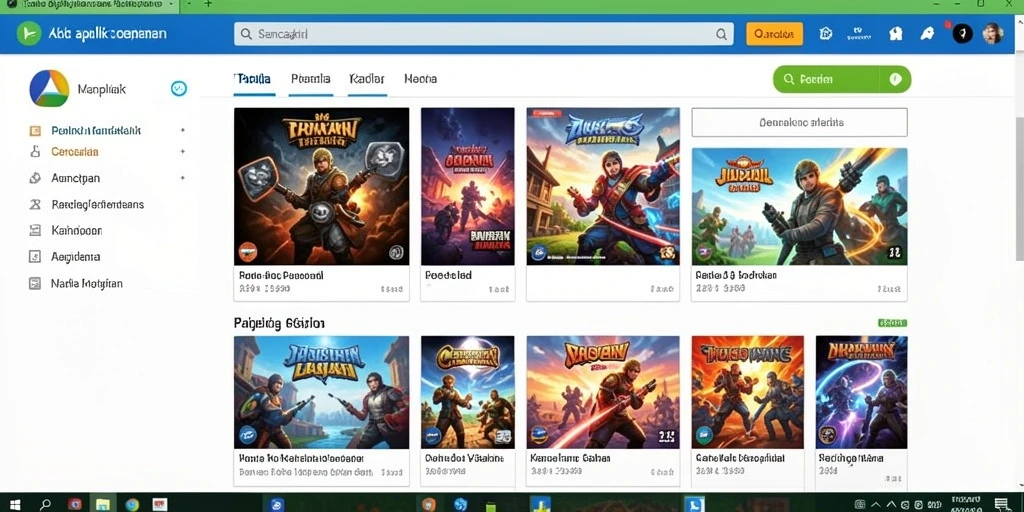1024x512 pixels.
Task: Click the blue circular check icon beside Manpliak
Action: point(179,88)
